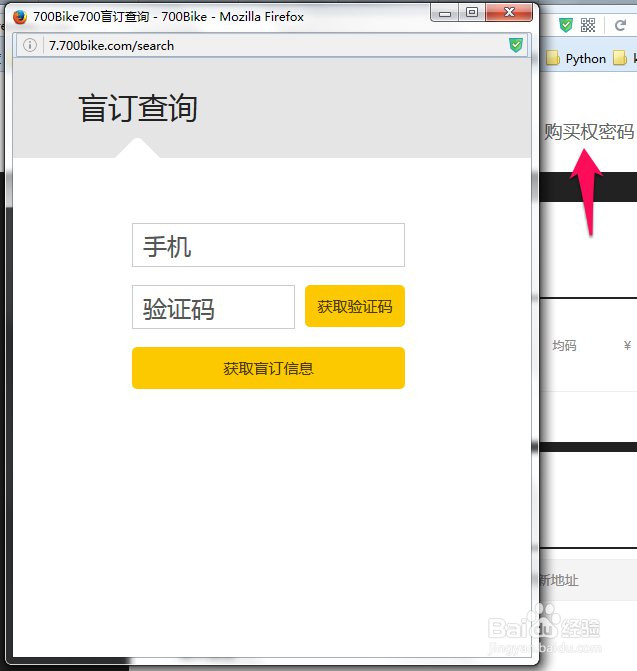The height and width of the screenshot is (671, 637).
Task: Click the 盲订查询 heading tab
Action: pyautogui.click(x=138, y=108)
